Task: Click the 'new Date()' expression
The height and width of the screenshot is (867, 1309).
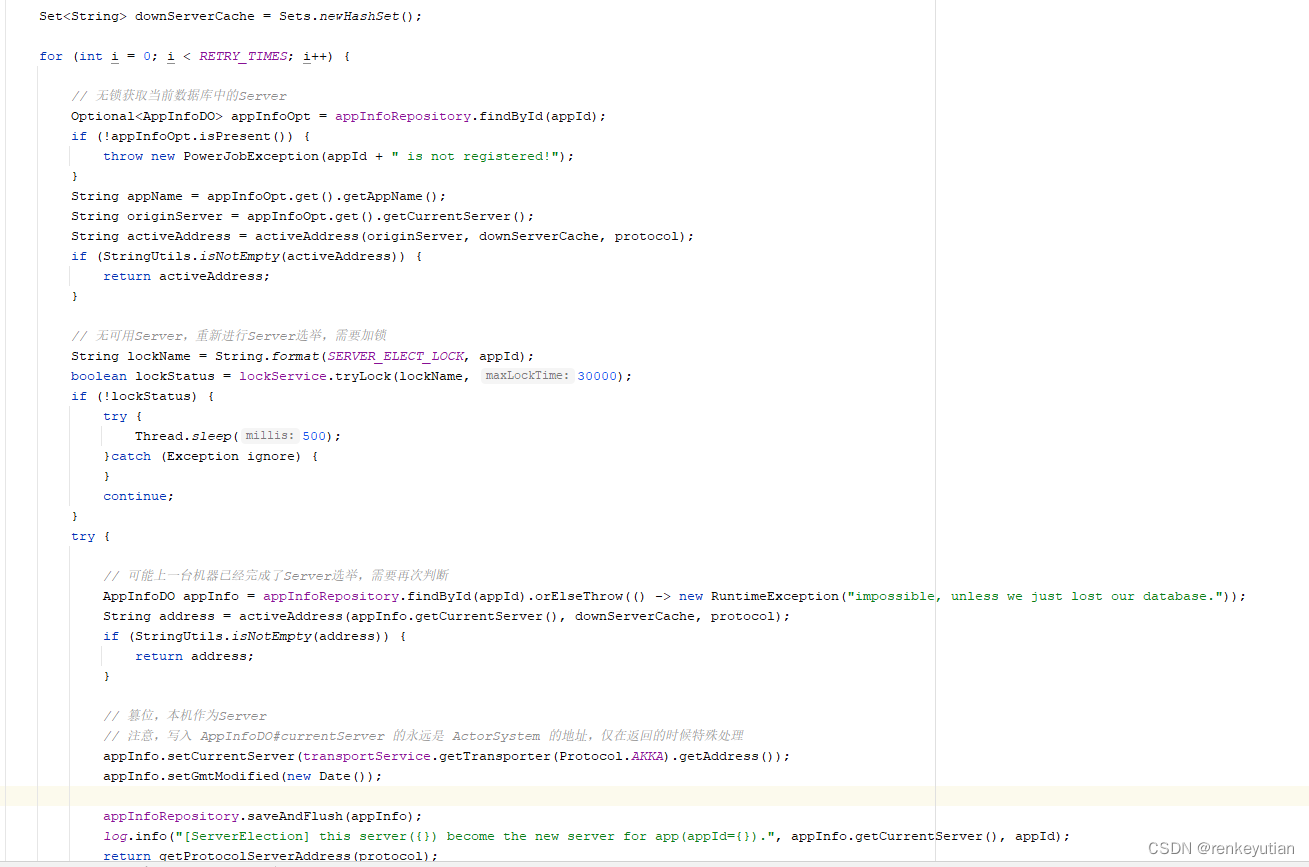Action: point(327,776)
